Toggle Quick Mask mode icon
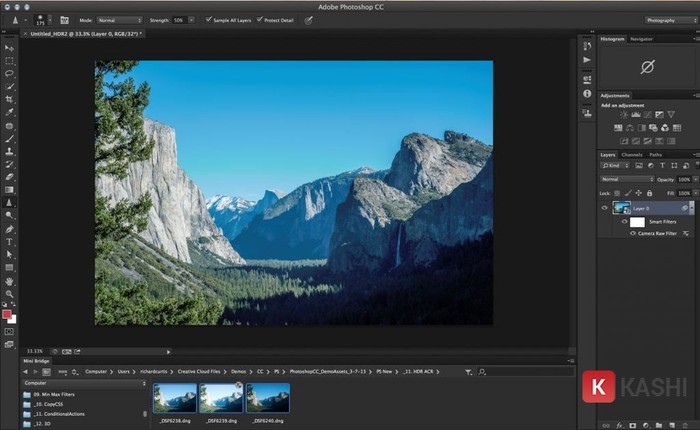700x430 pixels. click(x=9, y=332)
